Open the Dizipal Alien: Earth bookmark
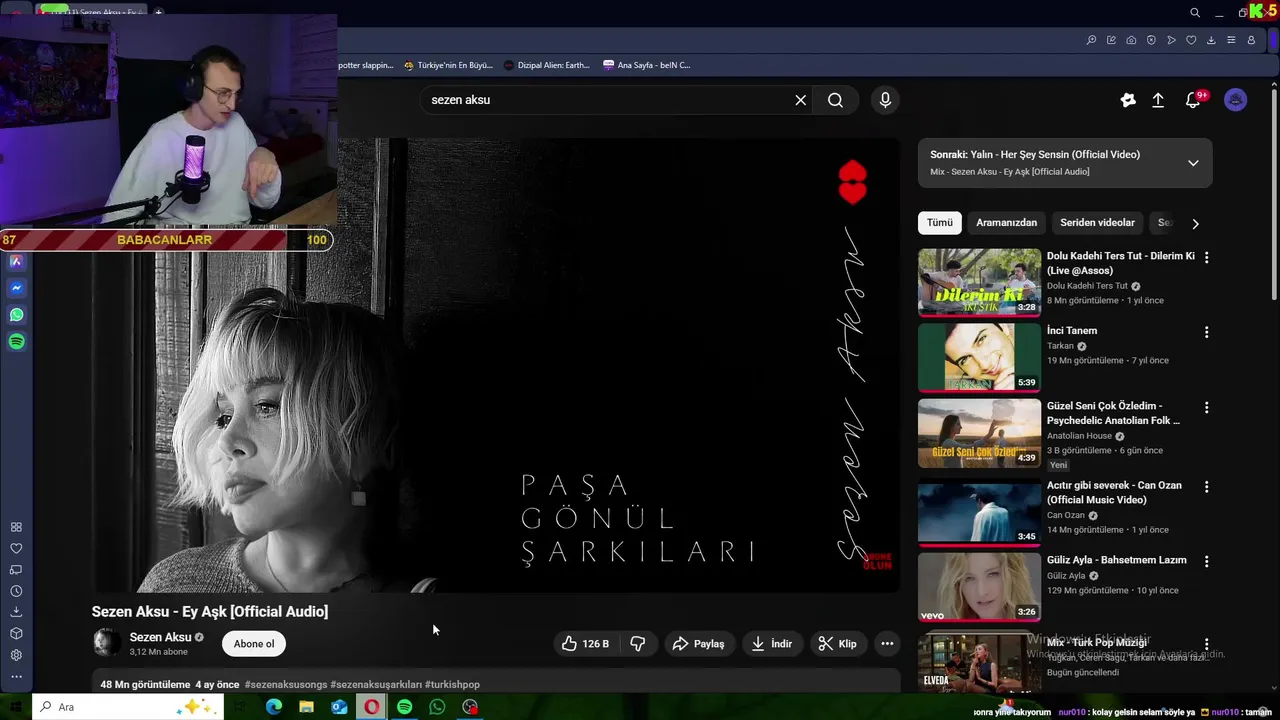1280x720 pixels. tap(547, 65)
